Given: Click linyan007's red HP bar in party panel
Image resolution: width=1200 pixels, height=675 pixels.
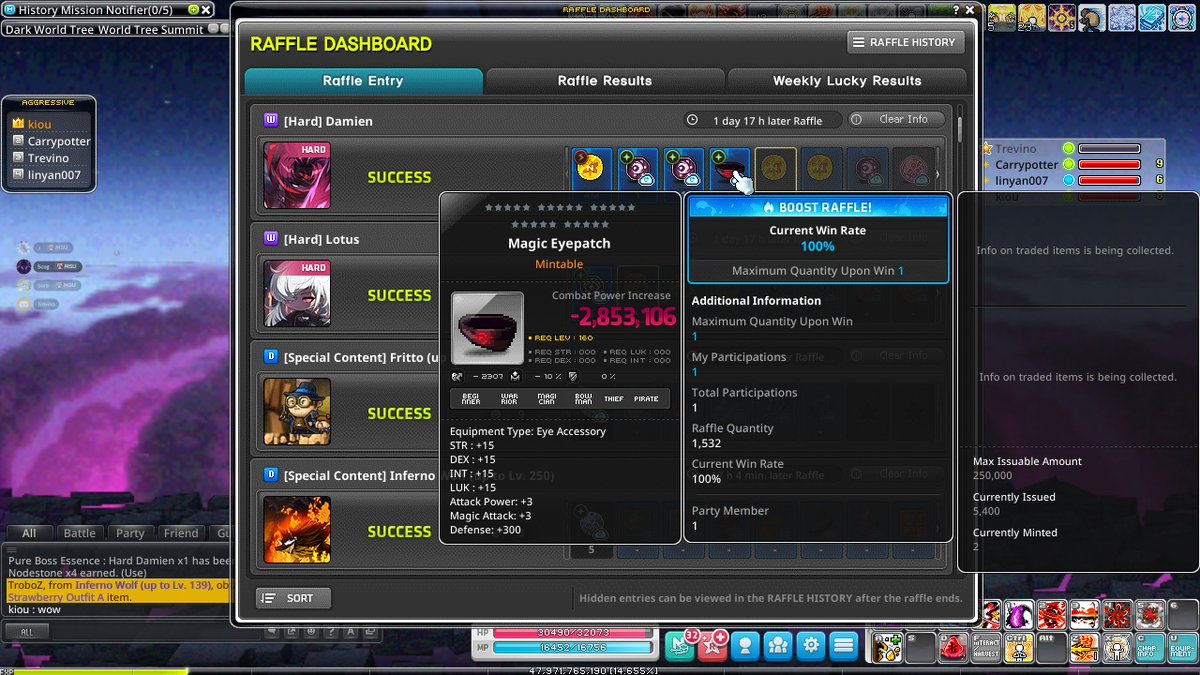Looking at the screenshot, I should point(1109,180).
